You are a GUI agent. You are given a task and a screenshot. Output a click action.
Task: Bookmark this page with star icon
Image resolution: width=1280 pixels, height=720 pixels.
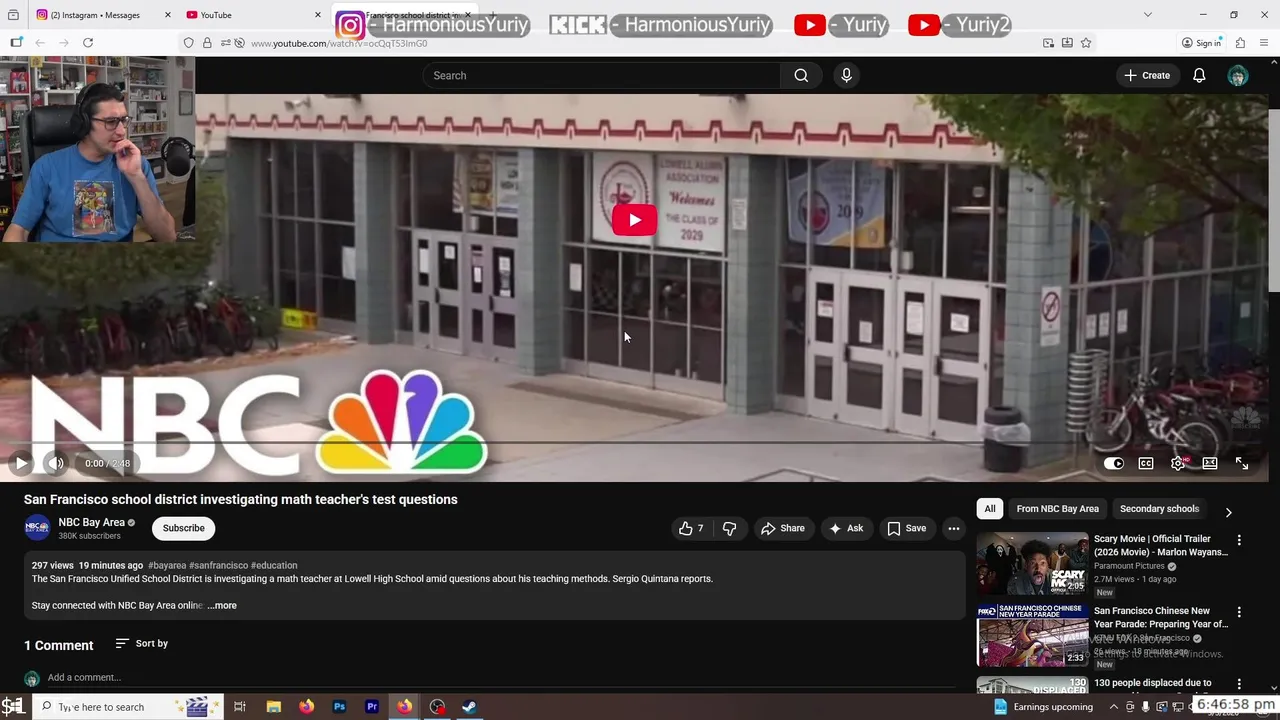[1086, 43]
